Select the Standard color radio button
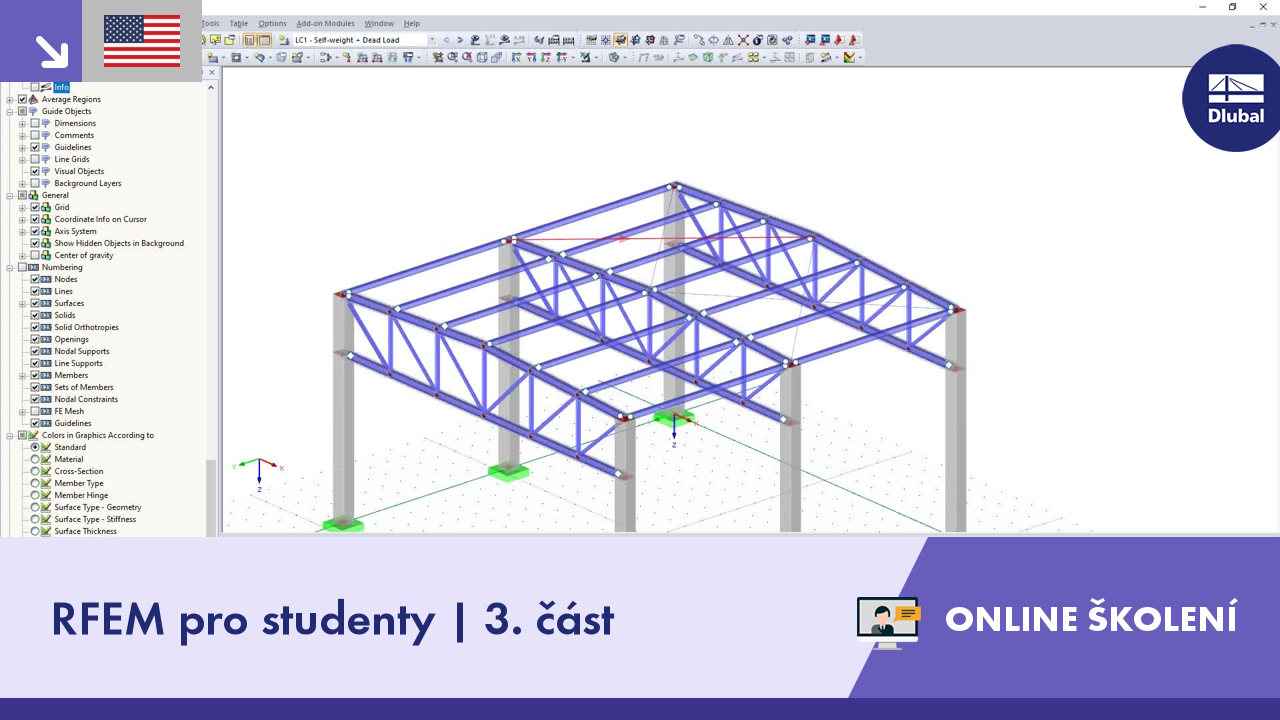The width and height of the screenshot is (1280, 720). point(35,447)
